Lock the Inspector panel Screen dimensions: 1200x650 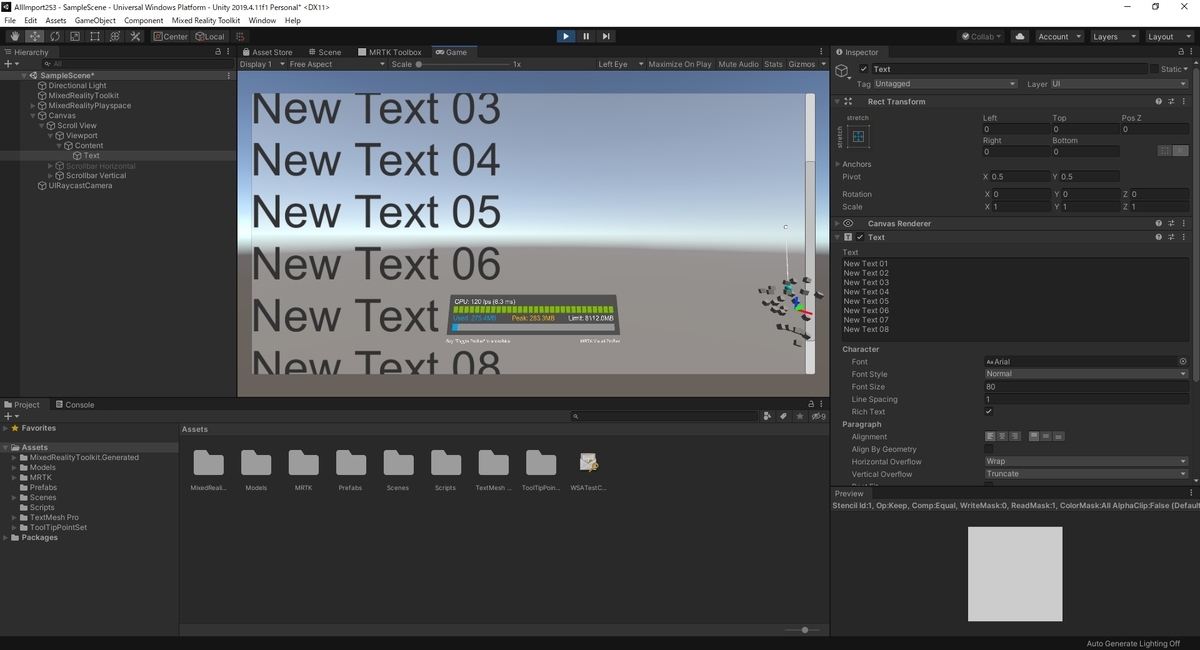[x=1179, y=52]
